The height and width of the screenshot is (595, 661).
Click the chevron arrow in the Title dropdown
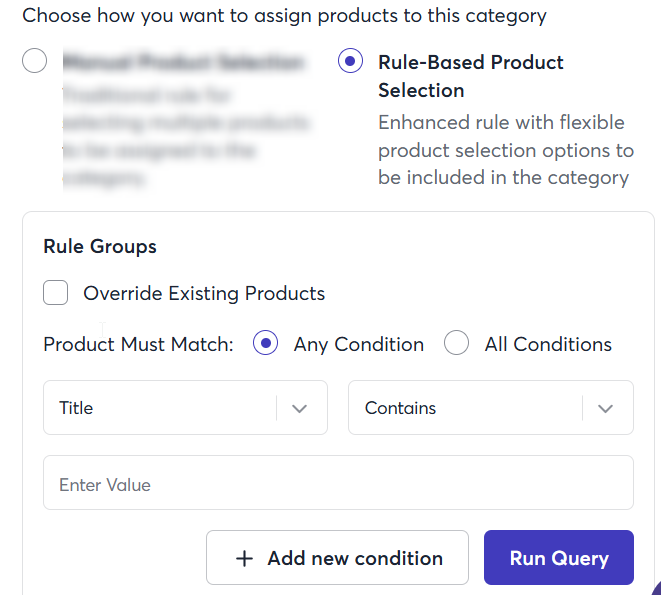[x=300, y=408]
